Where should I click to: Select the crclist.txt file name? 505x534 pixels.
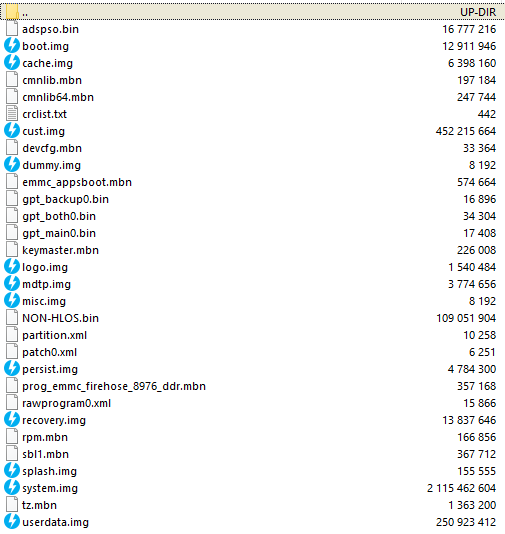pyautogui.click(x=44, y=114)
